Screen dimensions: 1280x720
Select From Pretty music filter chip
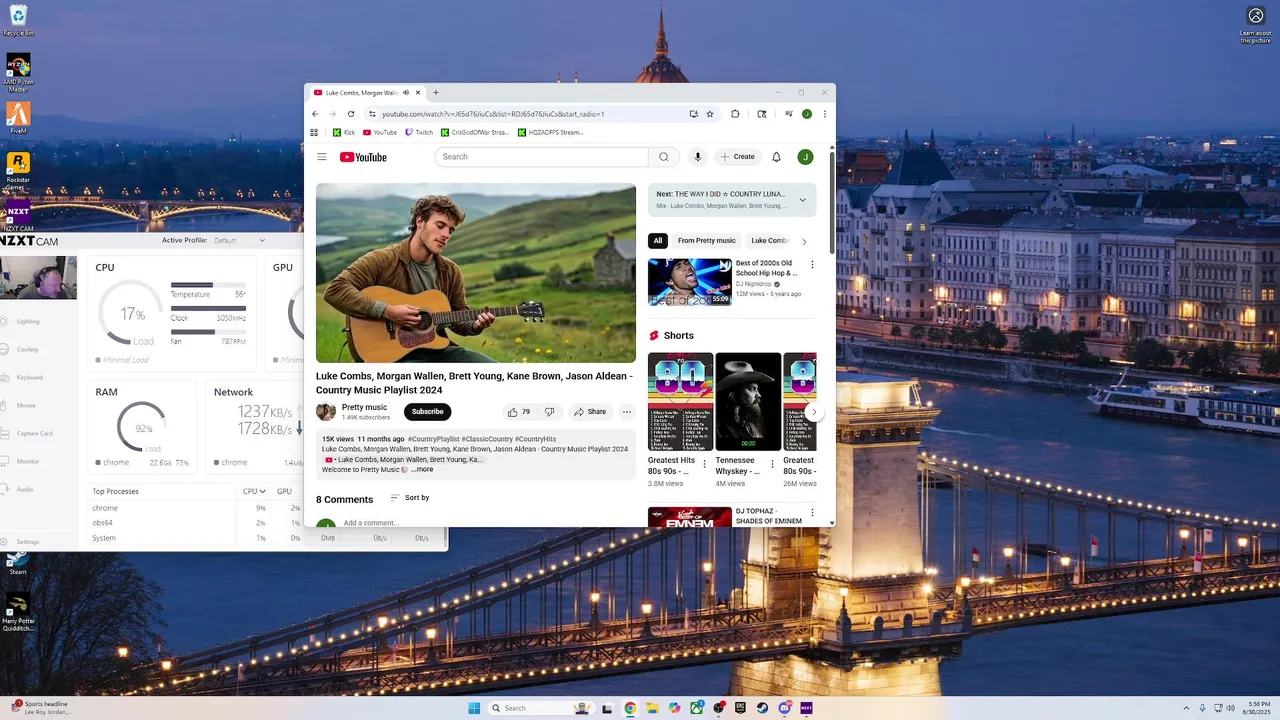706,240
